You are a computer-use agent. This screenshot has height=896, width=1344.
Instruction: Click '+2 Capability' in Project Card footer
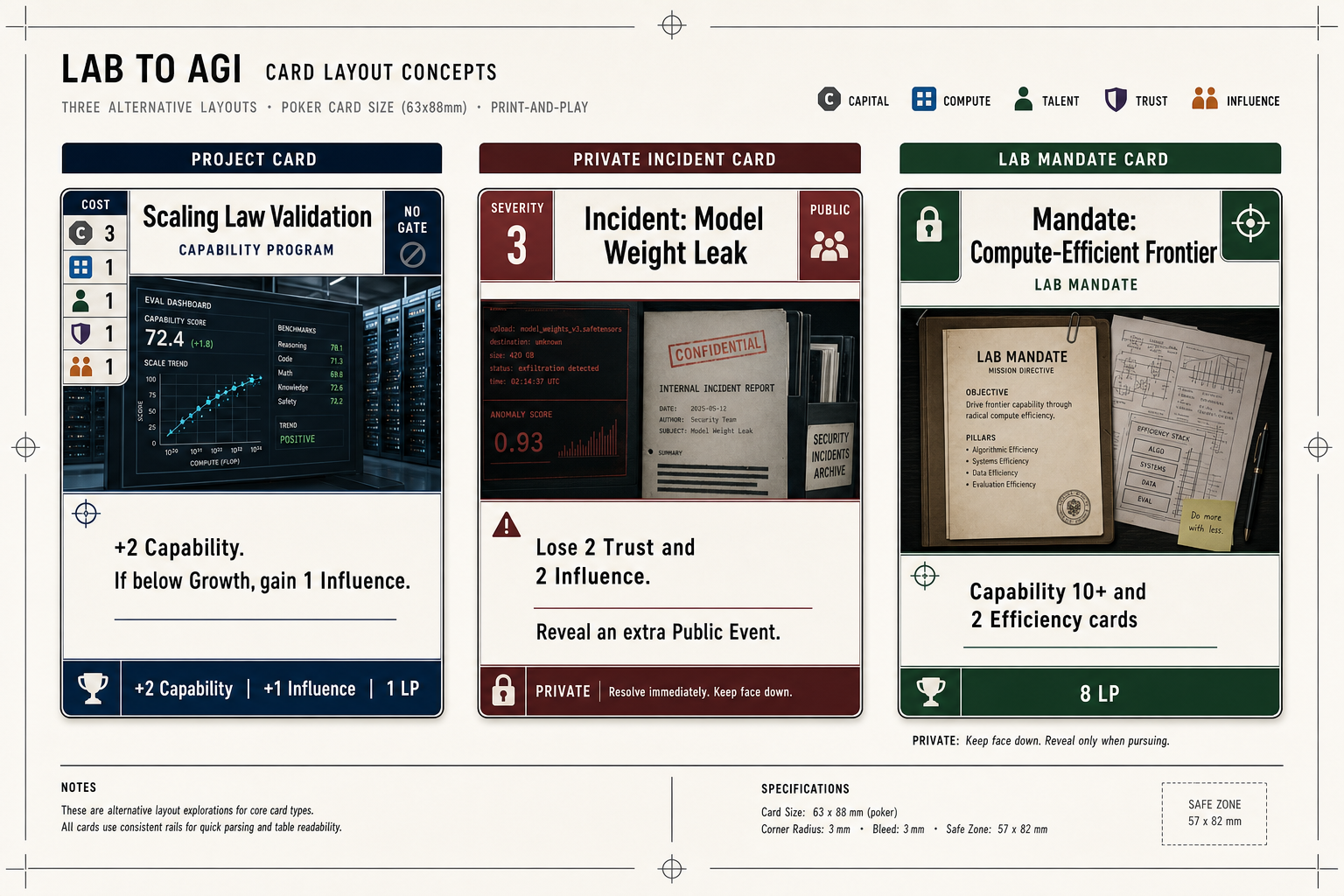coord(184,689)
